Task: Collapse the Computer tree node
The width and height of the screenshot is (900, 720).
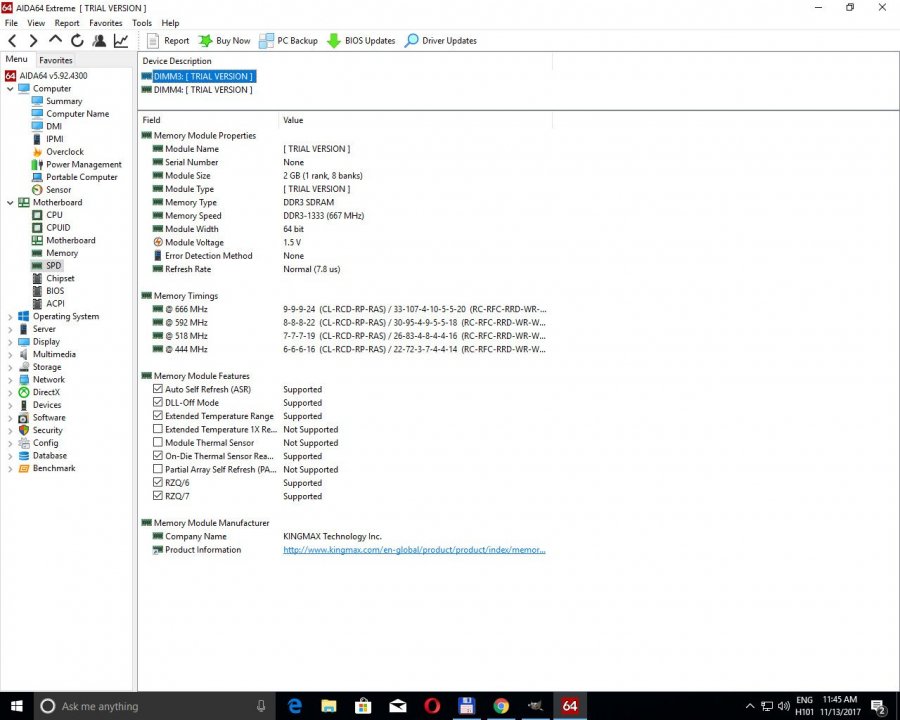Action: coord(10,88)
